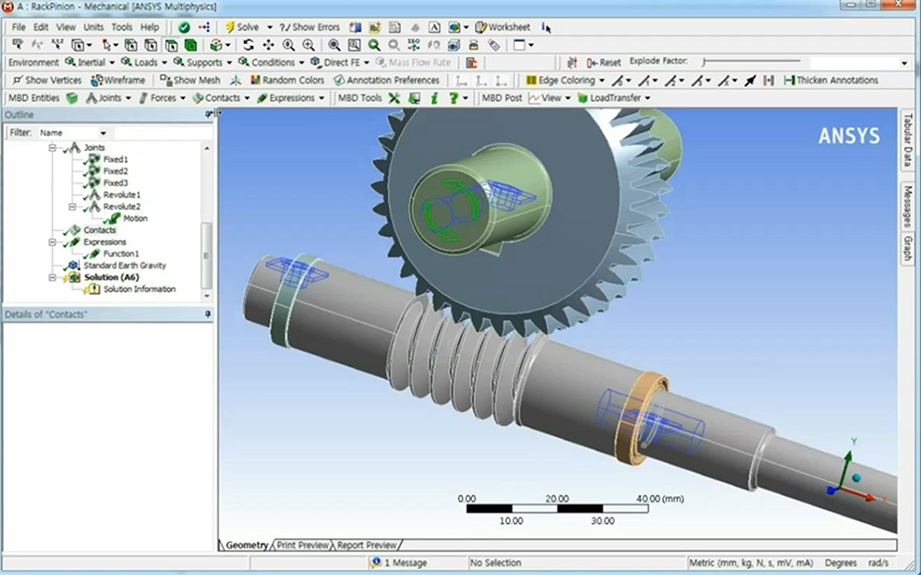Screen dimensions: 921x575
Task: Click Zoom To Fit icon
Action: click(334, 45)
